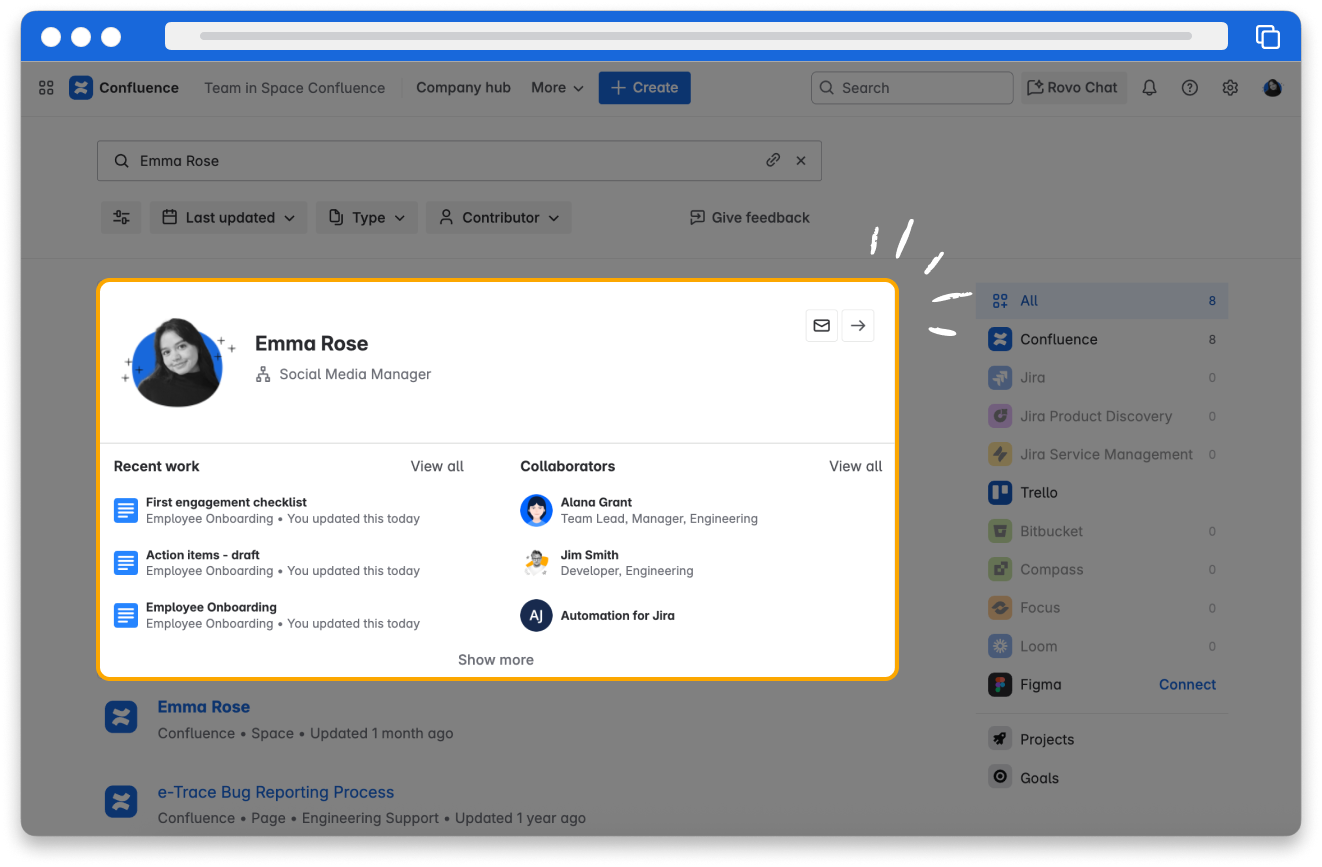Open Emma Rose's profile with arrow icon

858,325
